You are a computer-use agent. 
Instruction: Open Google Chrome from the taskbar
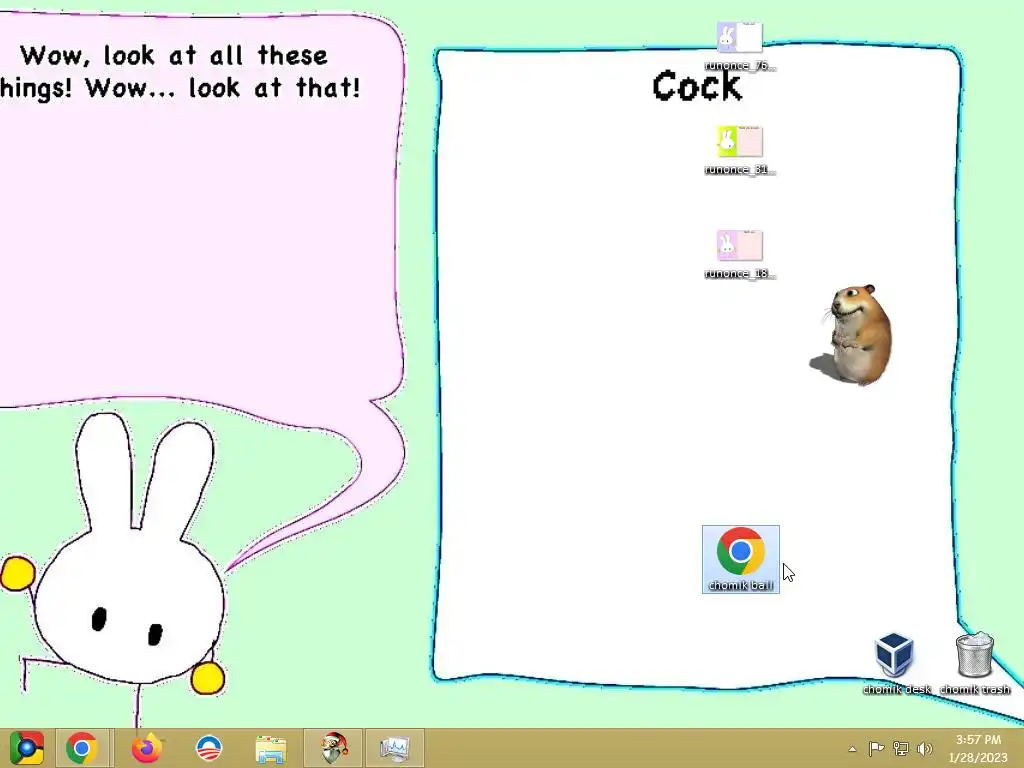coord(82,748)
